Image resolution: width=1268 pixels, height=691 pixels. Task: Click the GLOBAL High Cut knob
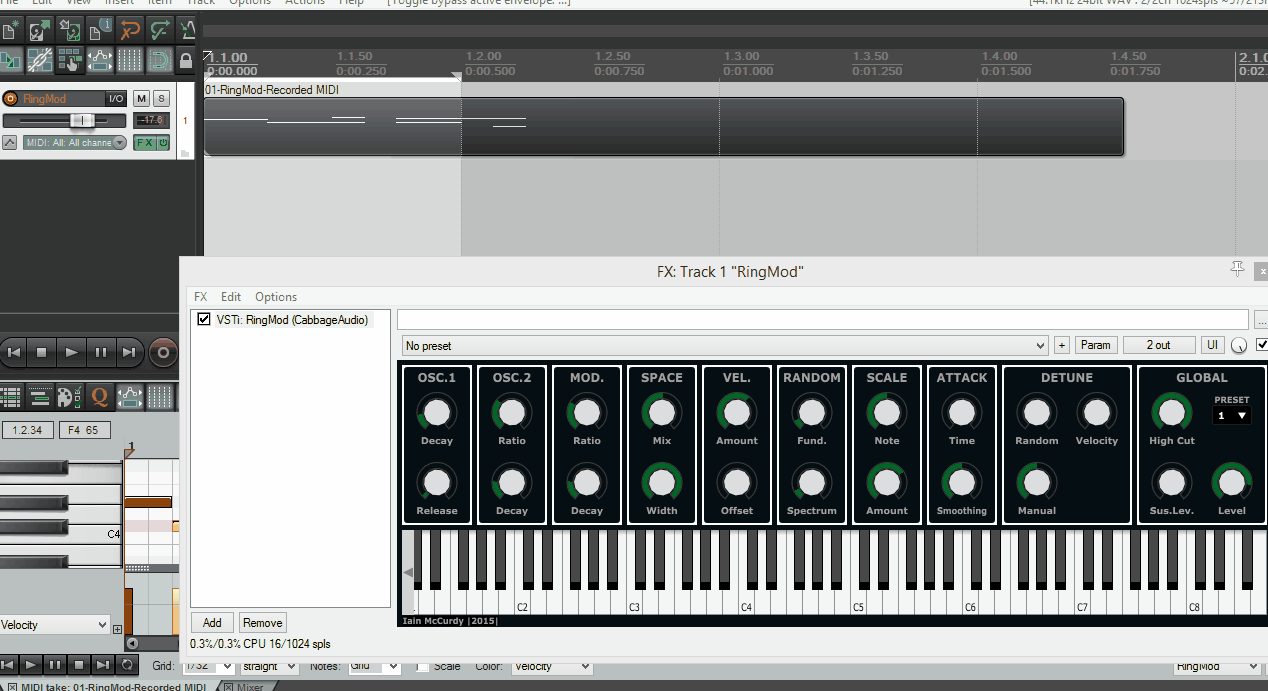pos(1171,412)
